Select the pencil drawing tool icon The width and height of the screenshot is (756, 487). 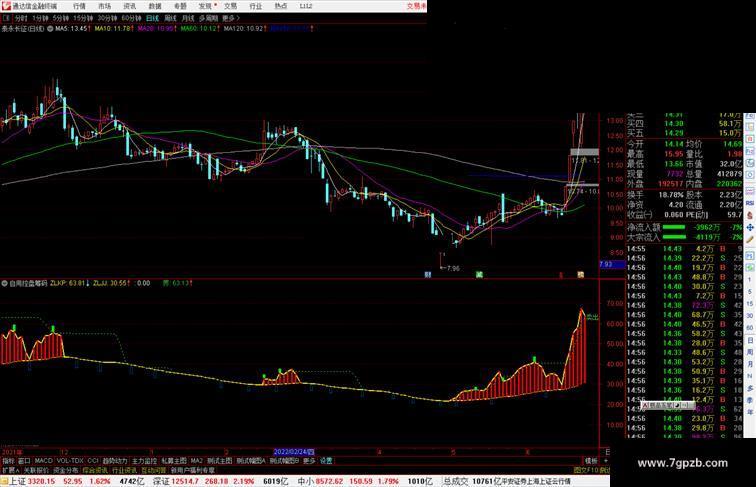[750, 240]
